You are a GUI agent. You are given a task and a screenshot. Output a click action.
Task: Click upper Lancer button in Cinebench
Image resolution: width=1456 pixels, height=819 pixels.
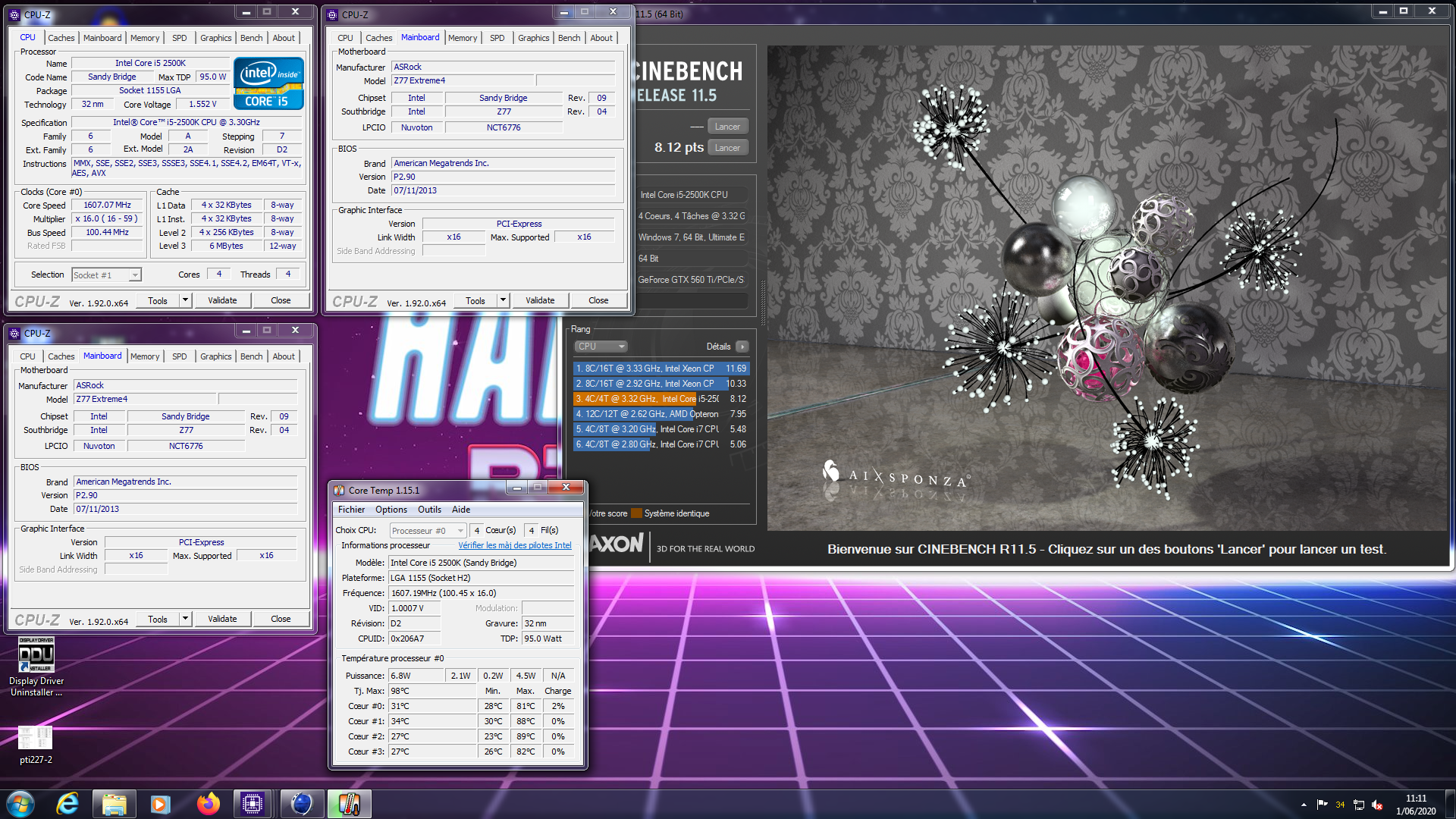[x=727, y=127]
